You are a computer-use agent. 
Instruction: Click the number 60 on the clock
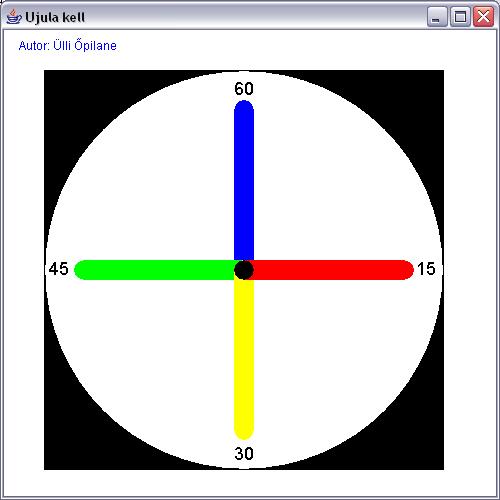244,89
